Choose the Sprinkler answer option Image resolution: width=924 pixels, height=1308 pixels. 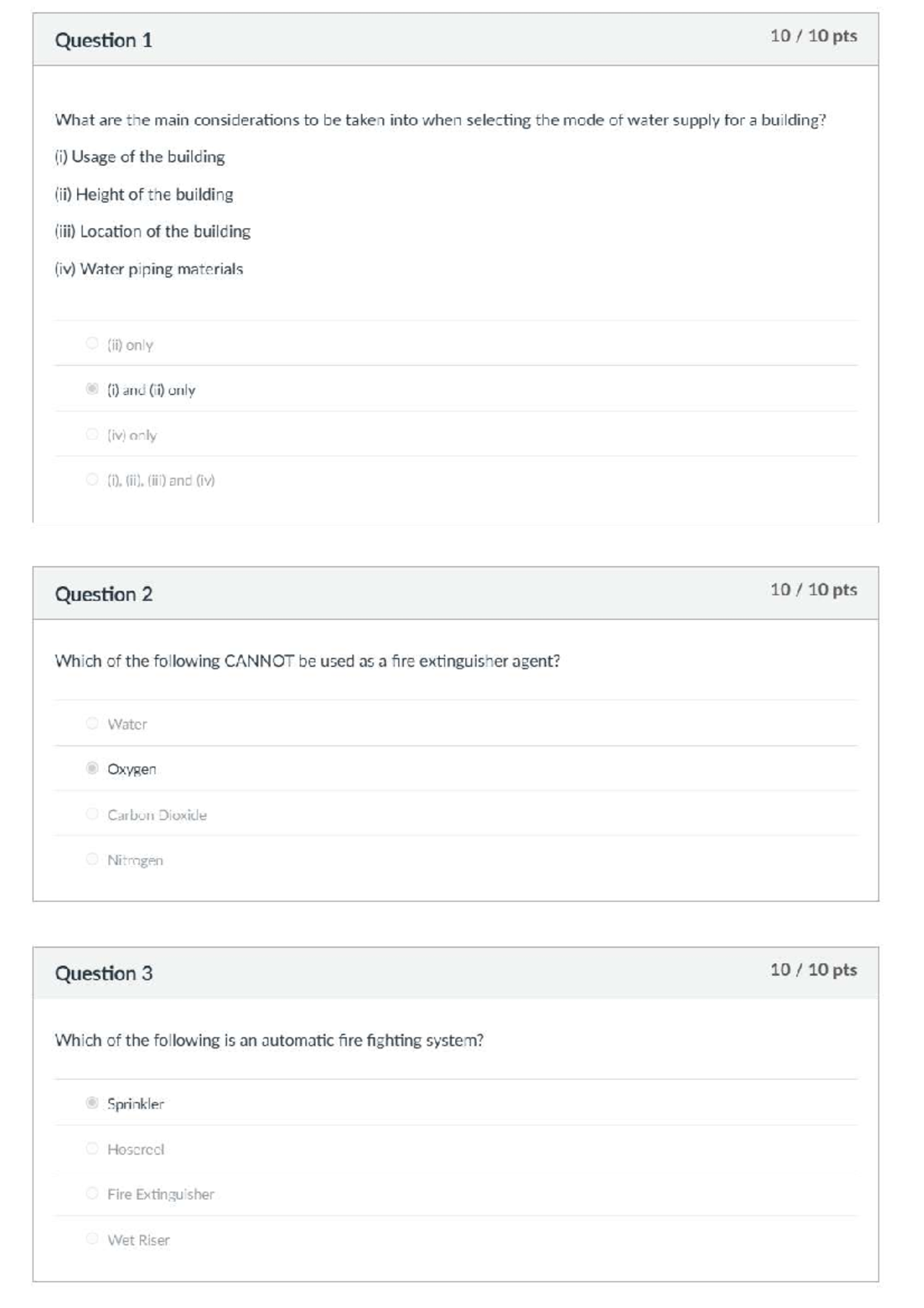[x=92, y=1102]
